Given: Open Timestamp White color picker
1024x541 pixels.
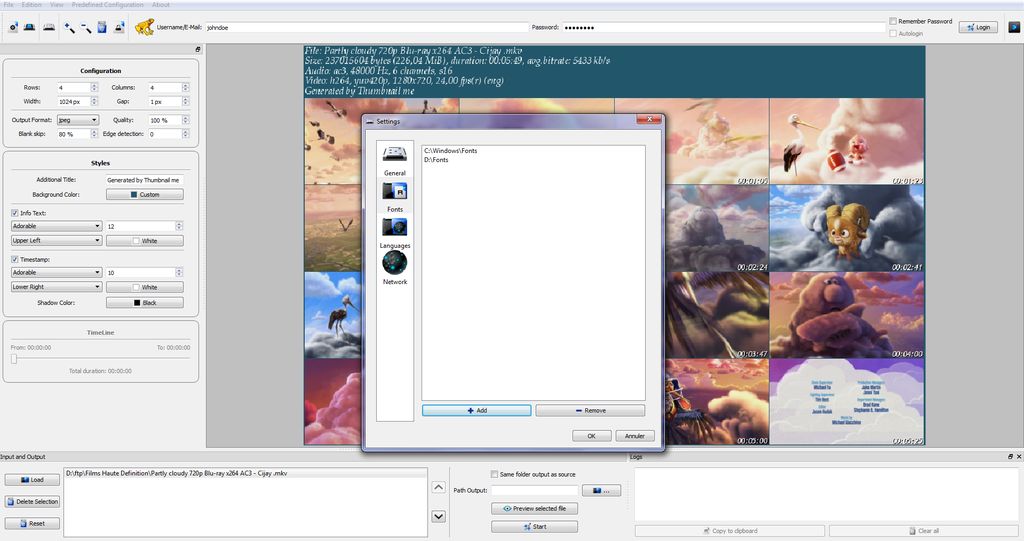Looking at the screenshot, I should coord(145,287).
